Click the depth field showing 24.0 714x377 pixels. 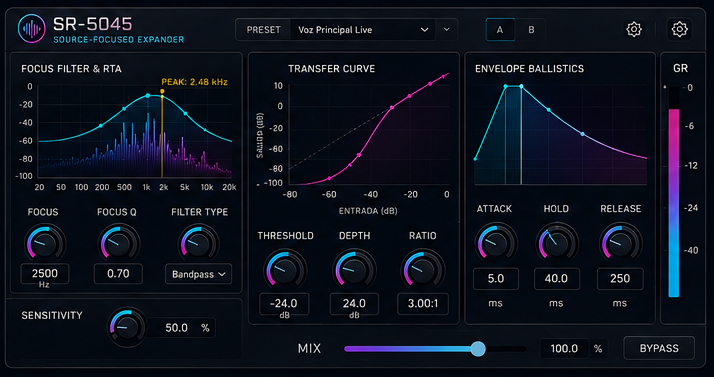[x=354, y=303]
